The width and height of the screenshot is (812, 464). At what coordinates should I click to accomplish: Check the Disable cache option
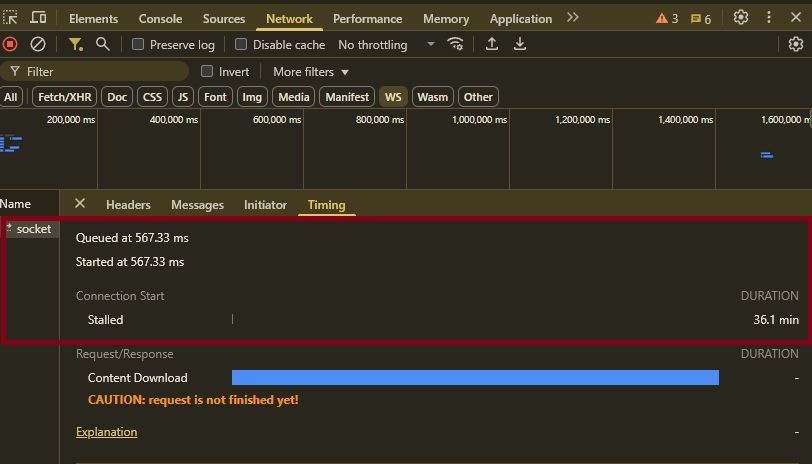(241, 45)
